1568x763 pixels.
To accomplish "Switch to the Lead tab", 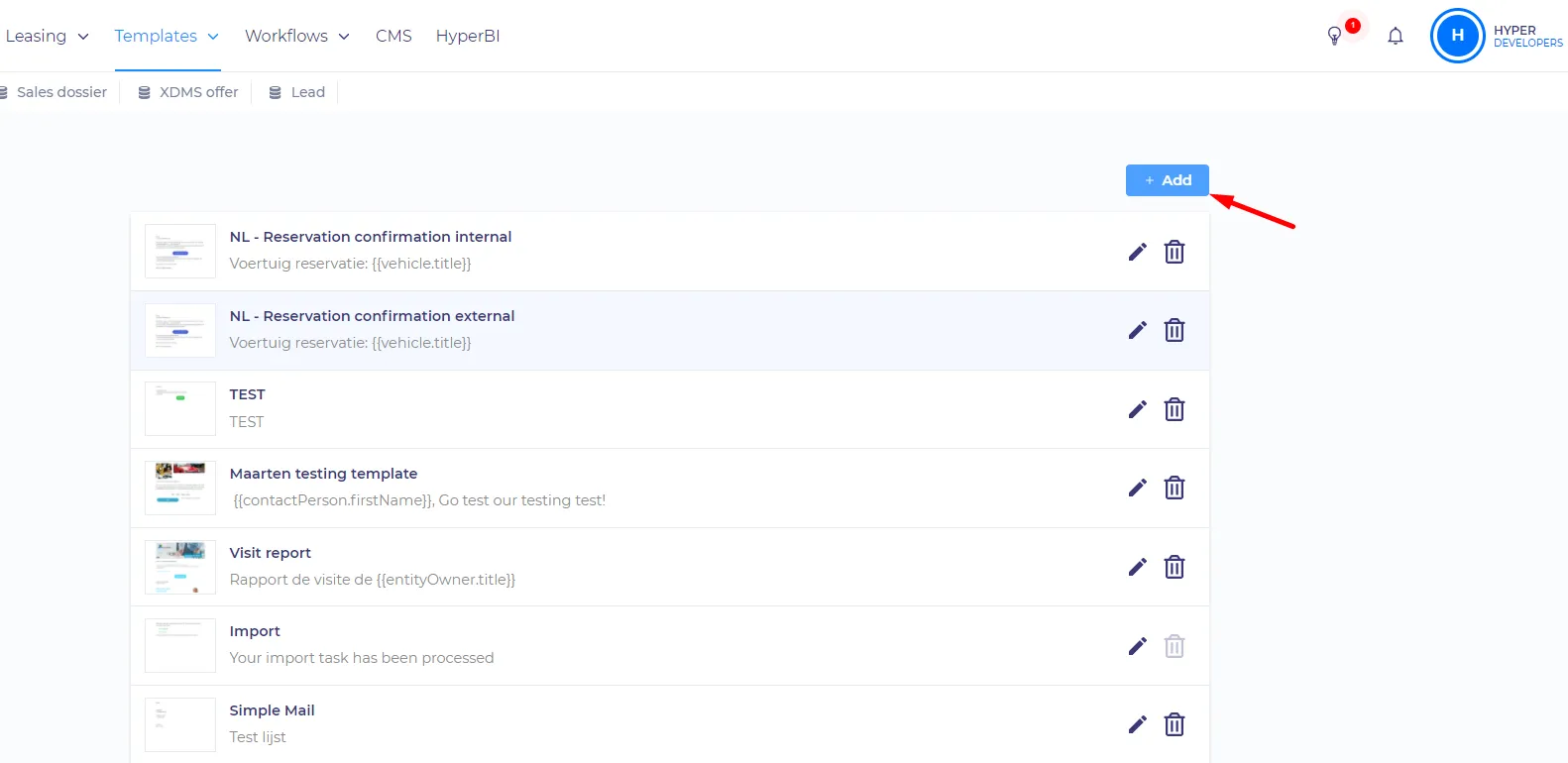I will click(297, 92).
